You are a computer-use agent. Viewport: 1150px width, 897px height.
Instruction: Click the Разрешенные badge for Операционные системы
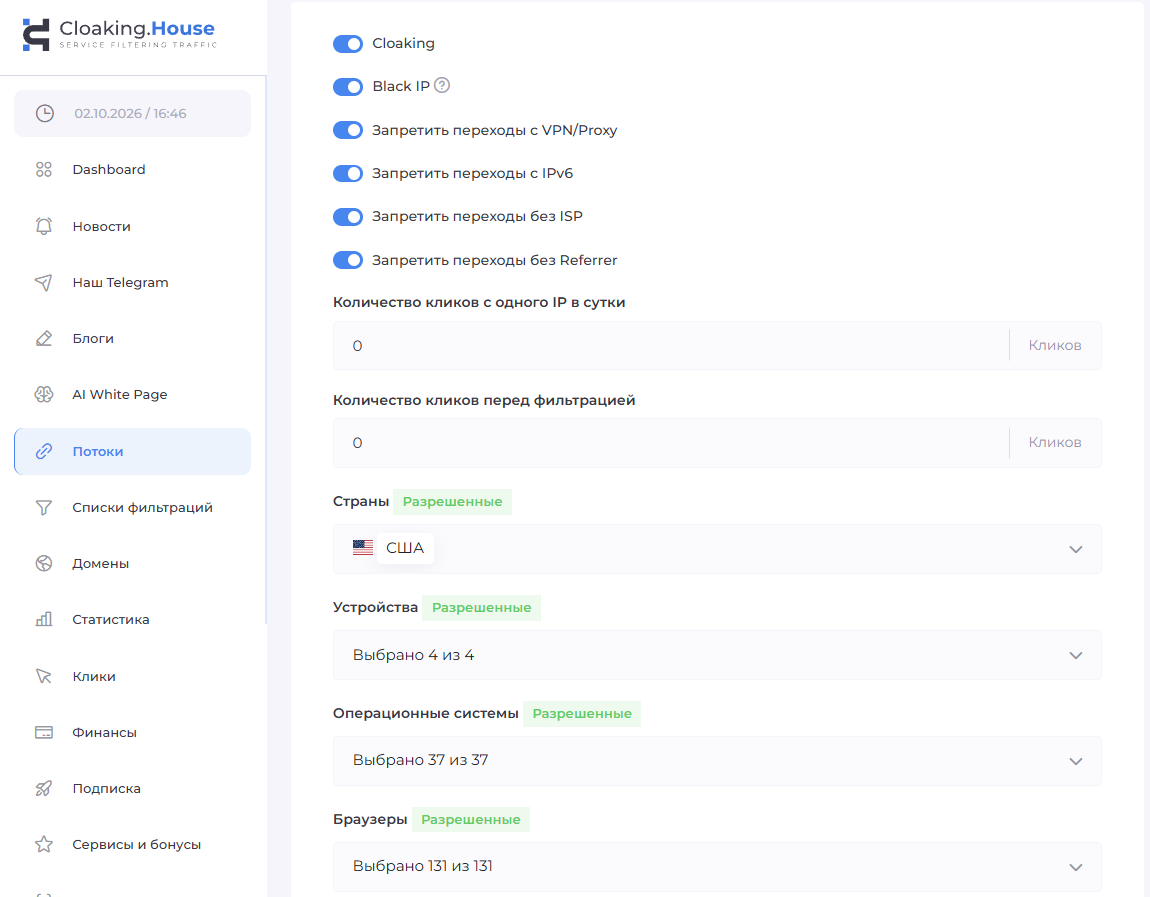click(x=582, y=714)
